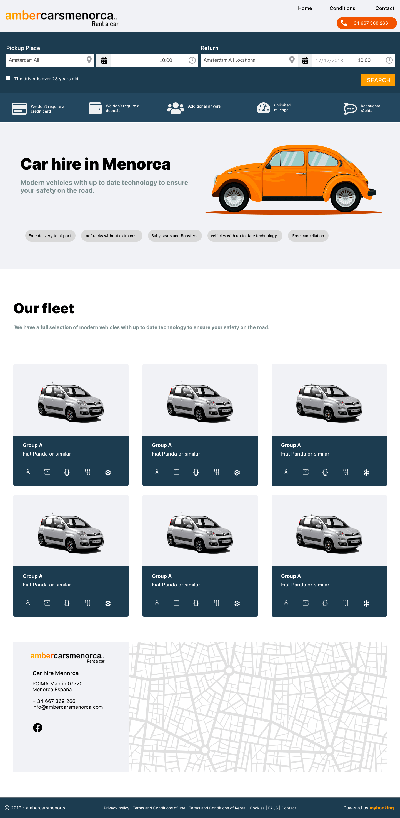Open the return date calendar icon
The height and width of the screenshot is (818, 400).
[x=305, y=61]
